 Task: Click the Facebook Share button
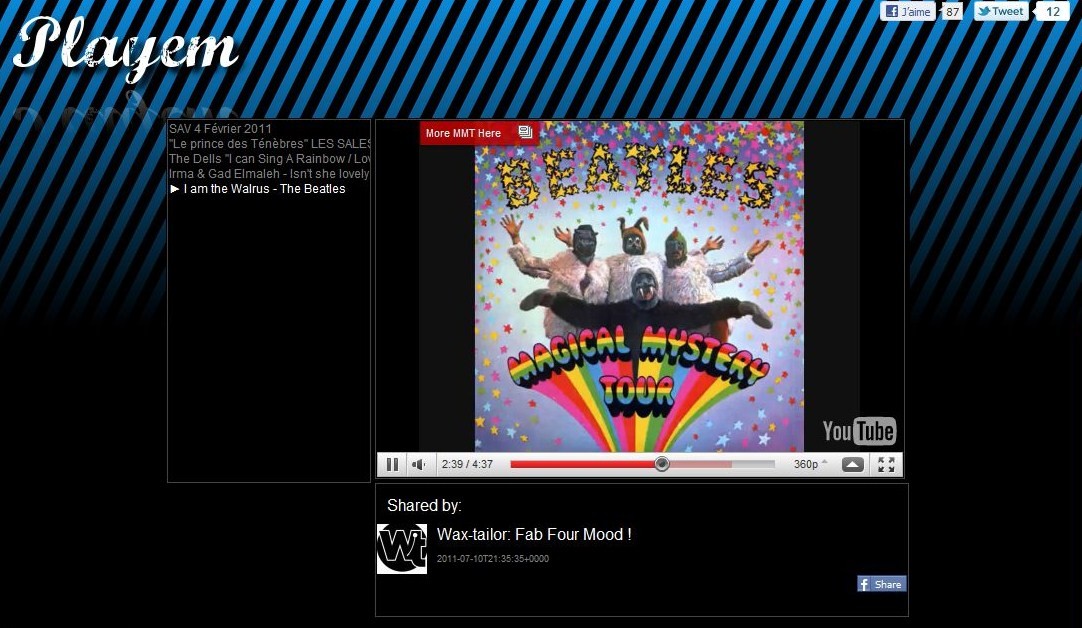click(881, 584)
